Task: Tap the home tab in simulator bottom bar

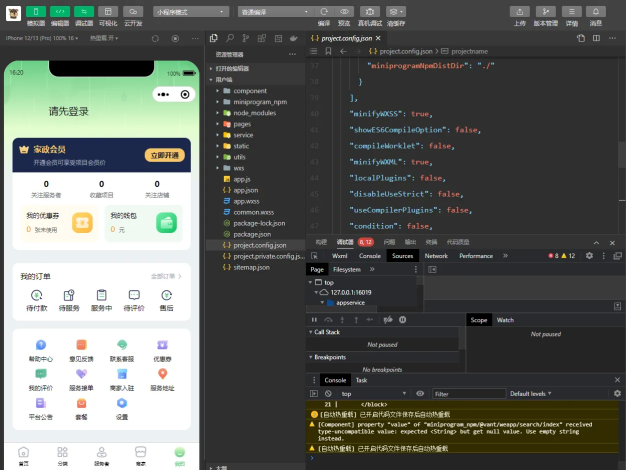Action: 24,456
